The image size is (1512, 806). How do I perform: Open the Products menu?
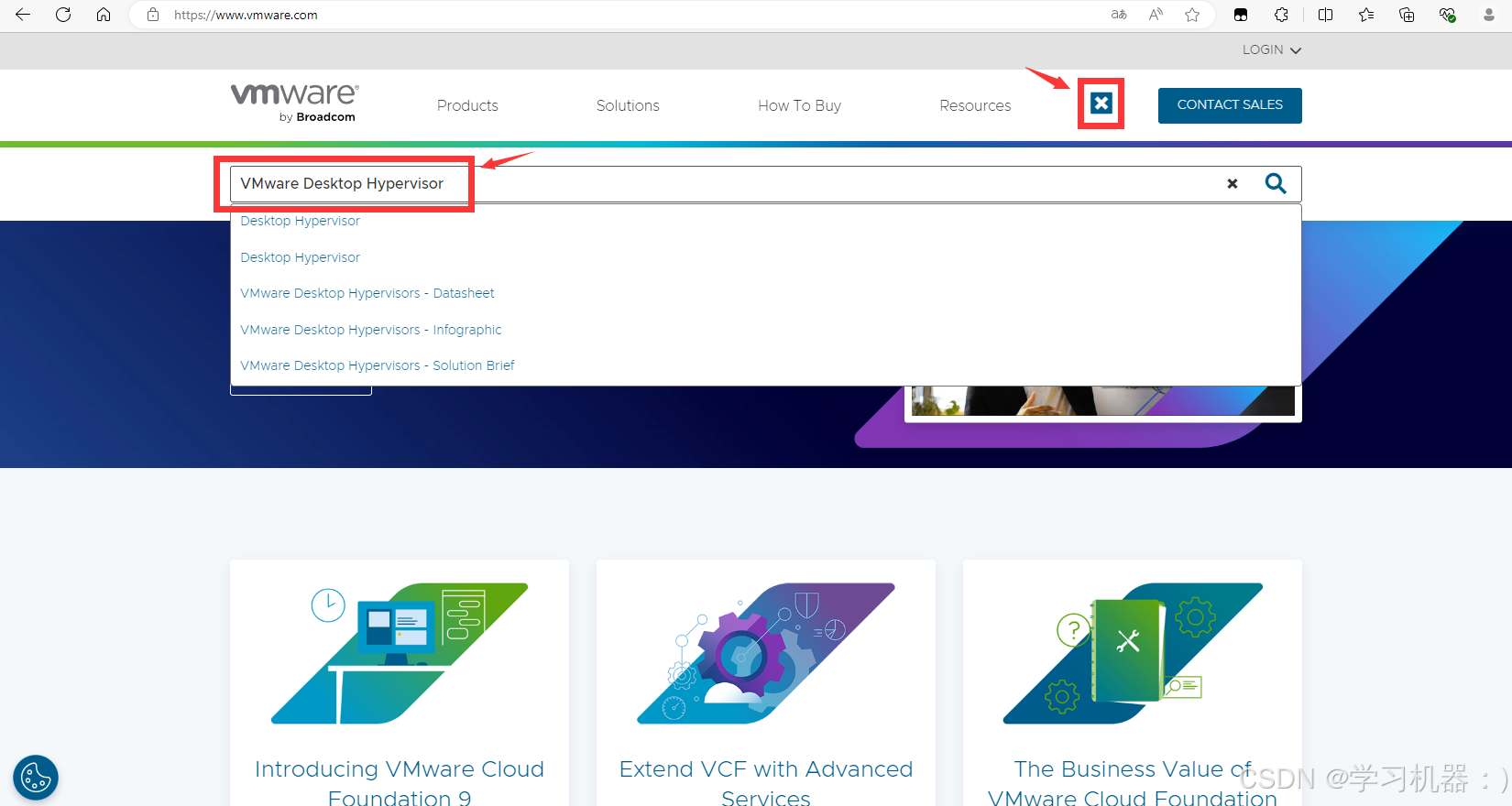(467, 105)
